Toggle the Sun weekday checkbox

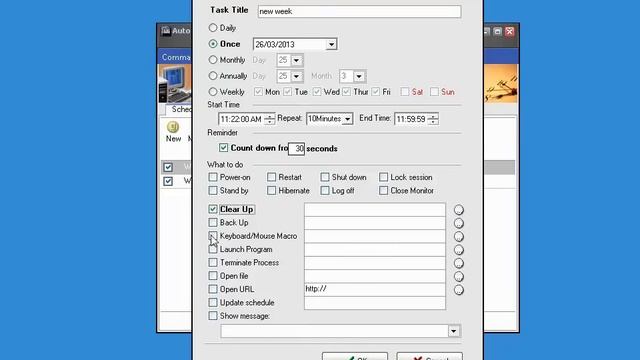pyautogui.click(x=434, y=92)
